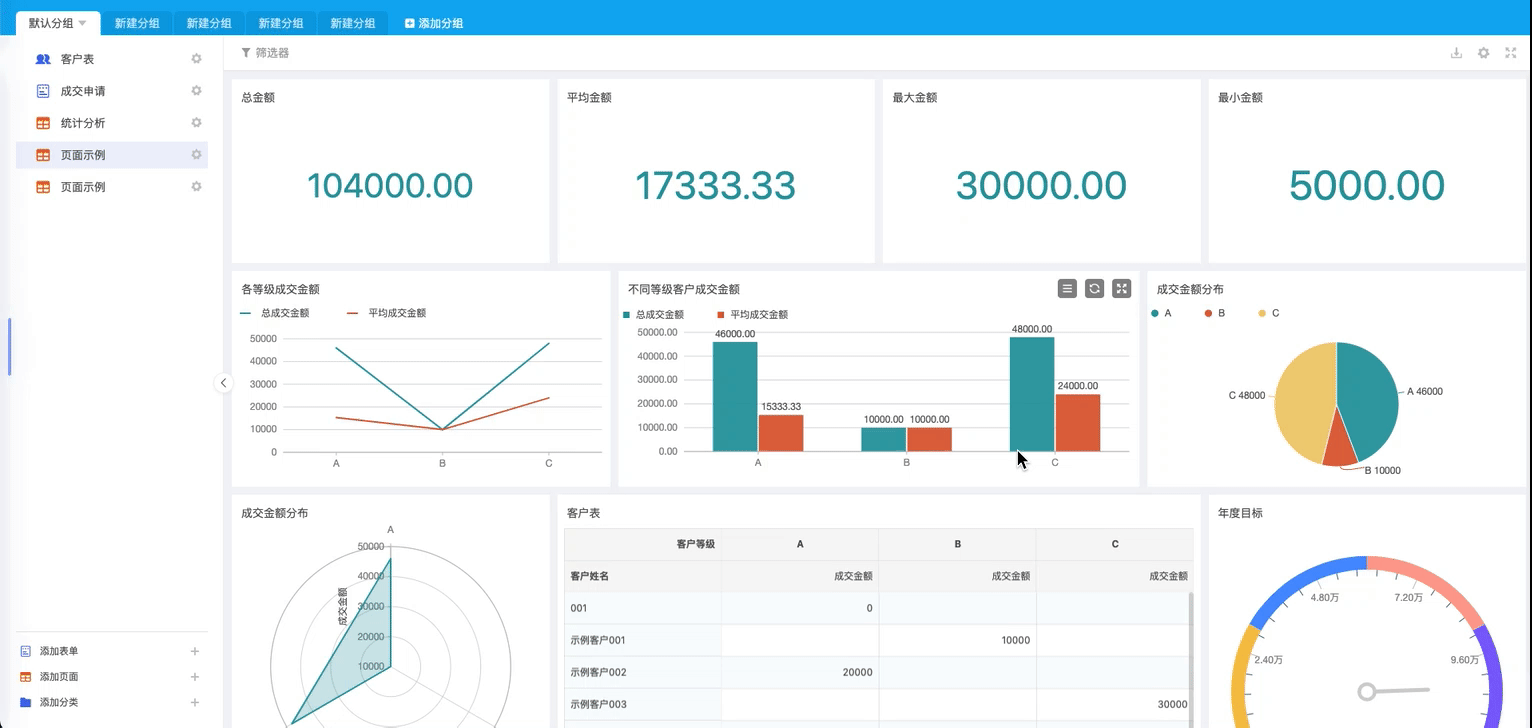Click the 17333.33 average amount value
The height and width of the screenshot is (728, 1532).
[x=715, y=185]
